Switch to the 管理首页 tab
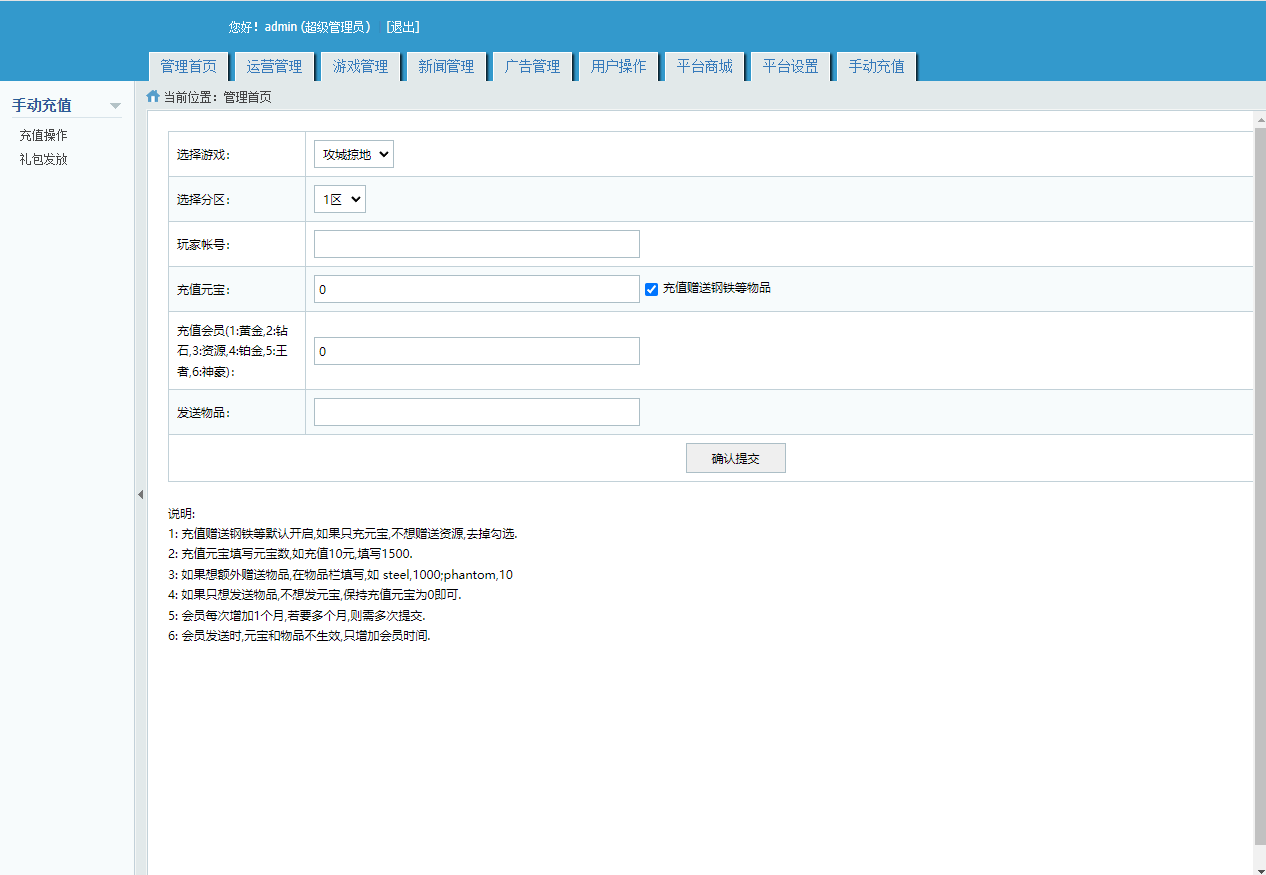The image size is (1266, 875). (188, 67)
